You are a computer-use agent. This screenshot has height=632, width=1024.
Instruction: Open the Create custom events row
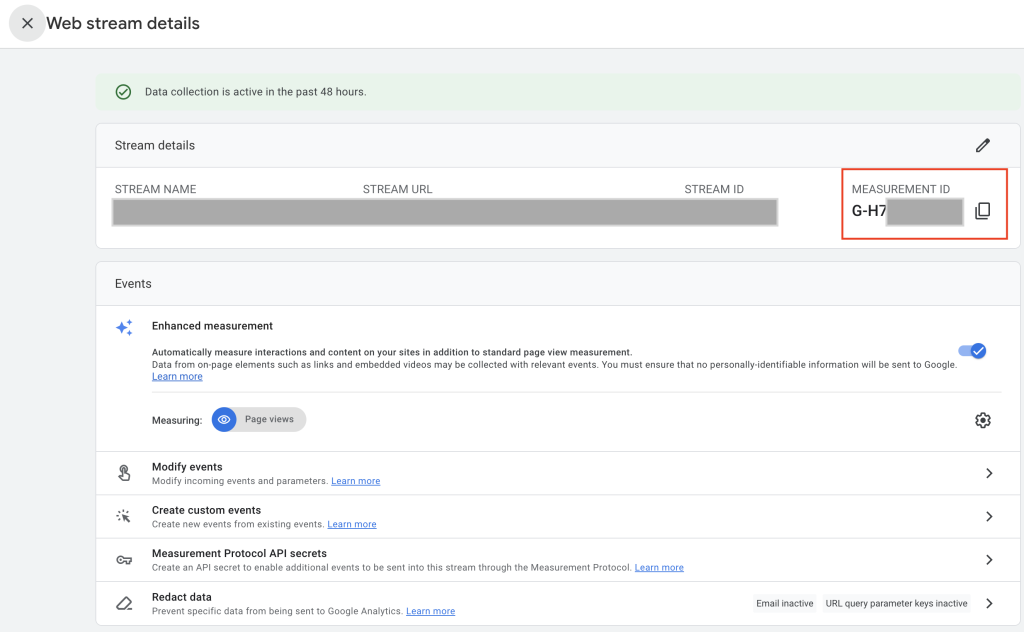coord(558,516)
